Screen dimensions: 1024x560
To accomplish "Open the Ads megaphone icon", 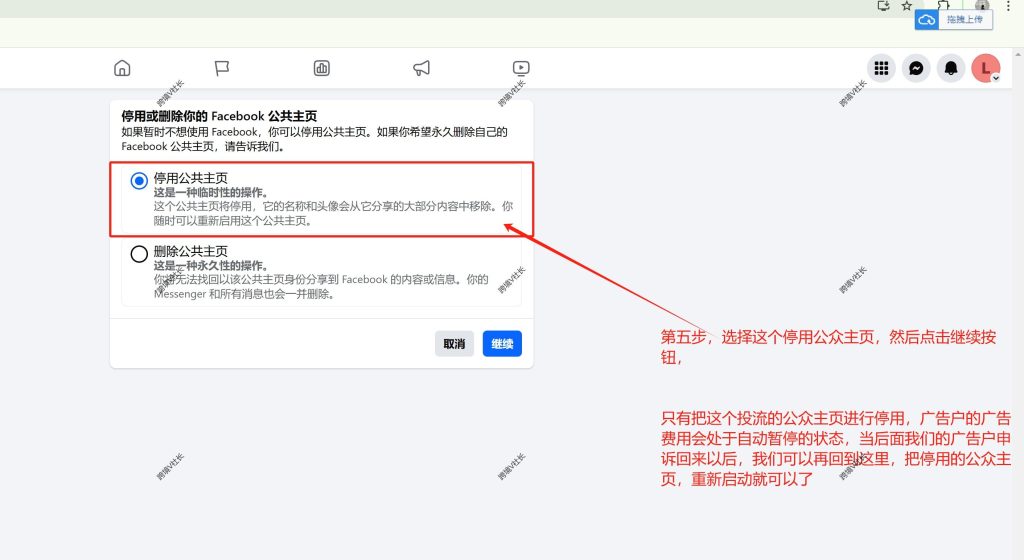I will click(421, 68).
